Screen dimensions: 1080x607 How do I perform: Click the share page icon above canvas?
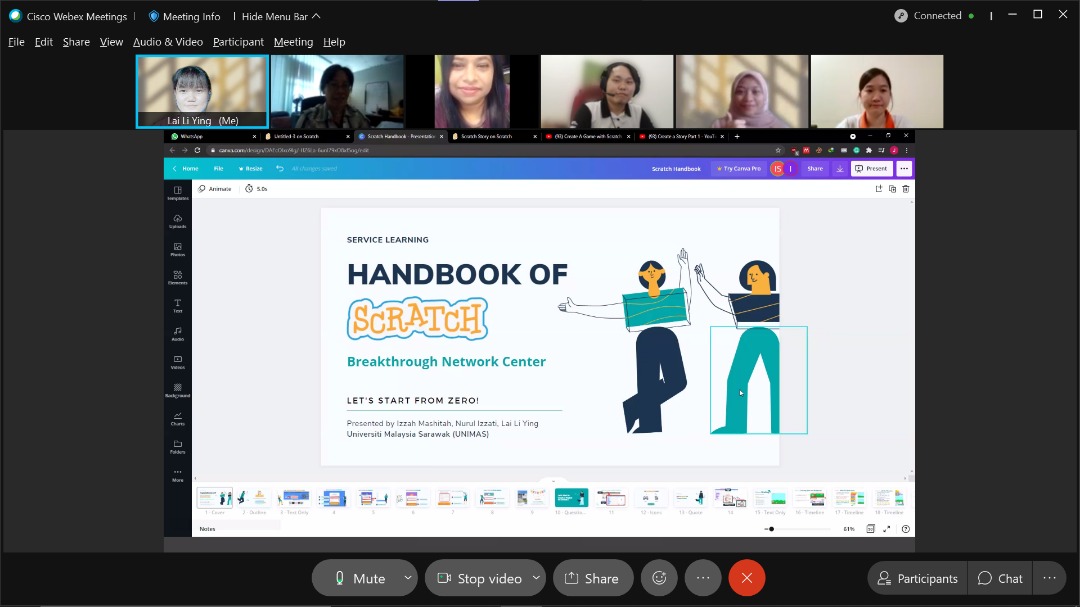879,189
